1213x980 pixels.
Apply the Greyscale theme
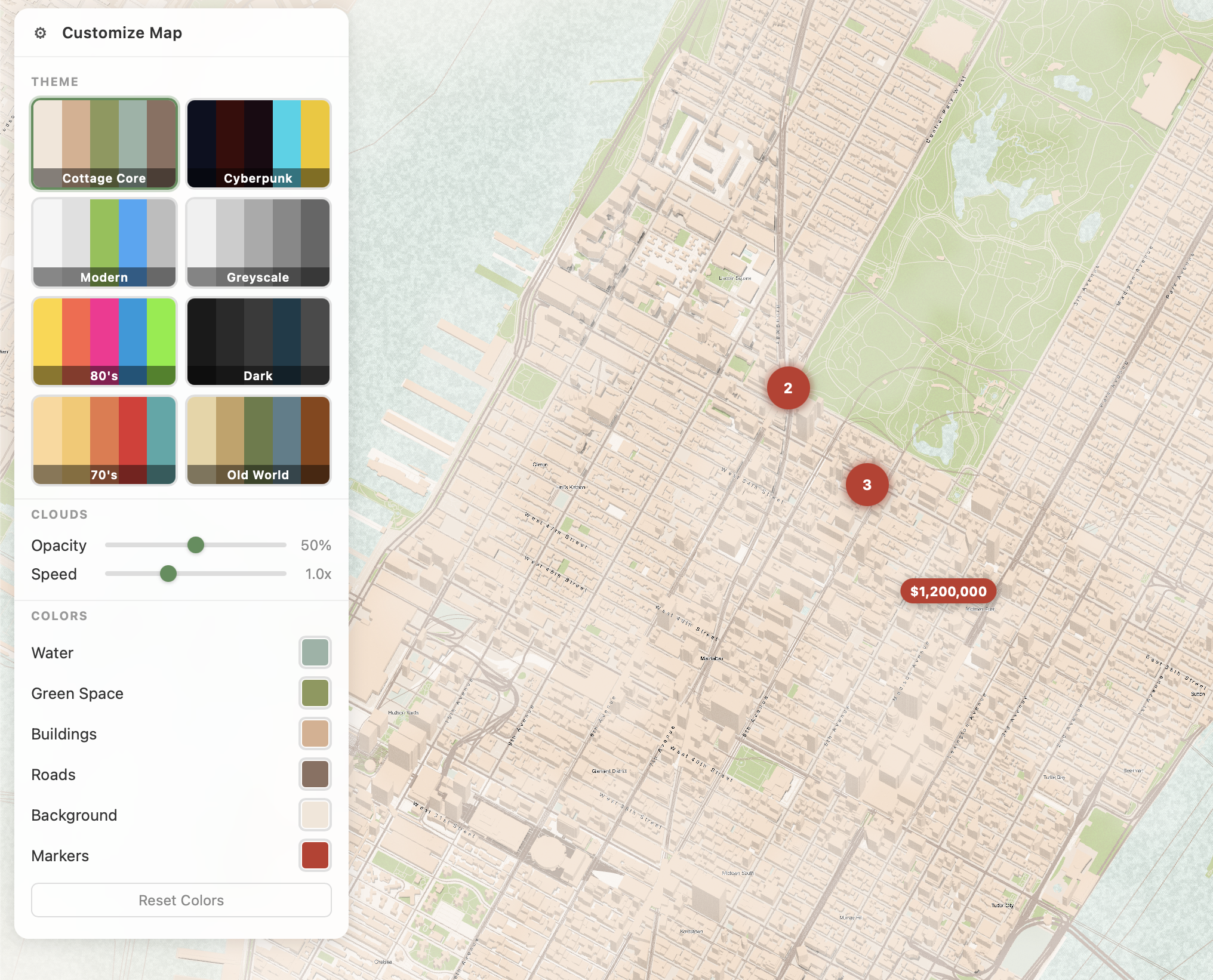coord(258,242)
